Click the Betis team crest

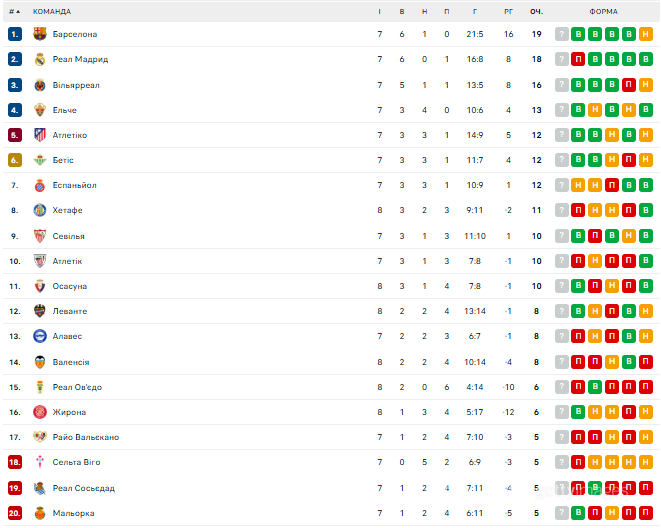pos(40,160)
